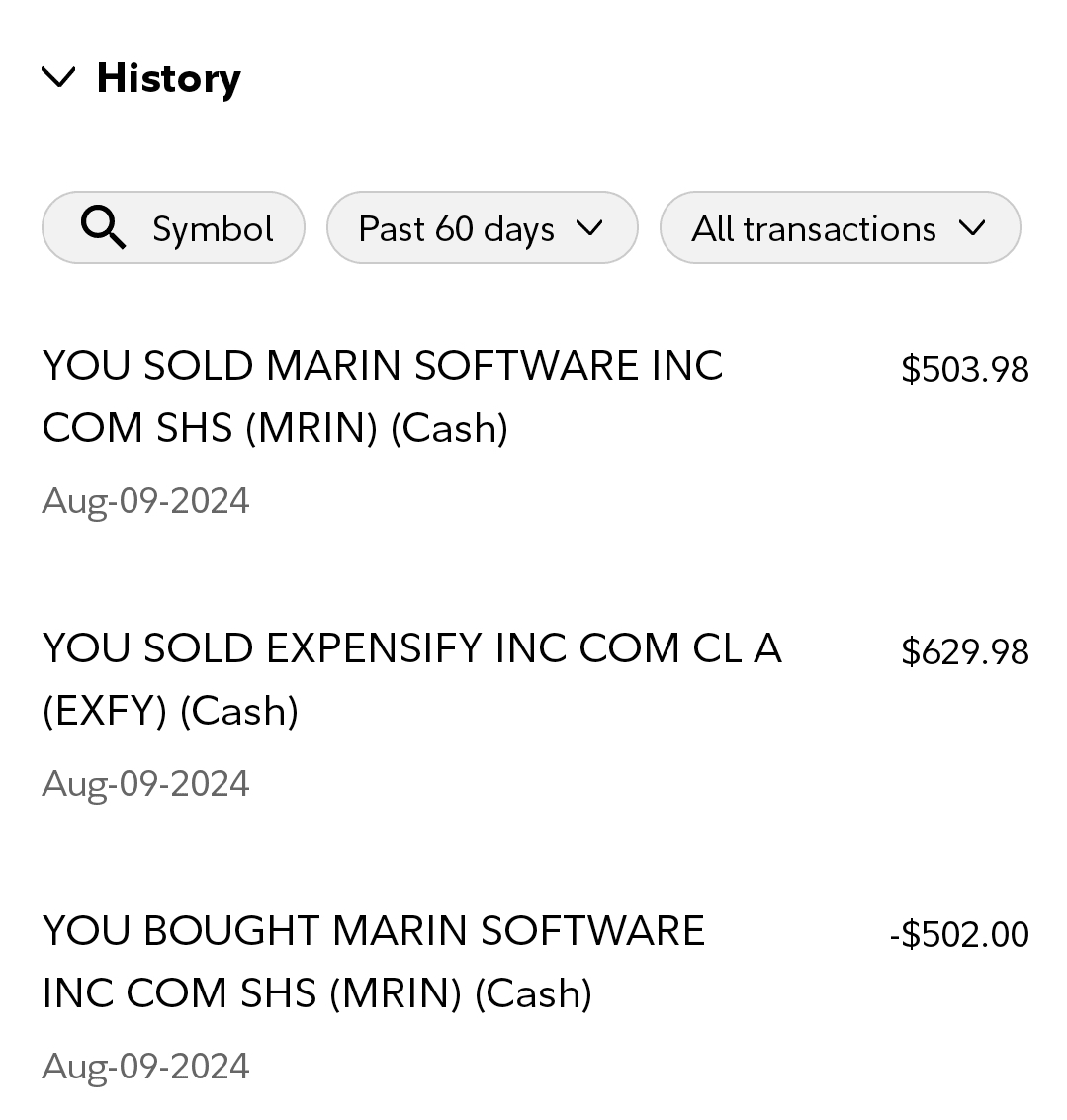Click the magnifying glass search icon
The image size is (1067, 1120).
[103, 228]
